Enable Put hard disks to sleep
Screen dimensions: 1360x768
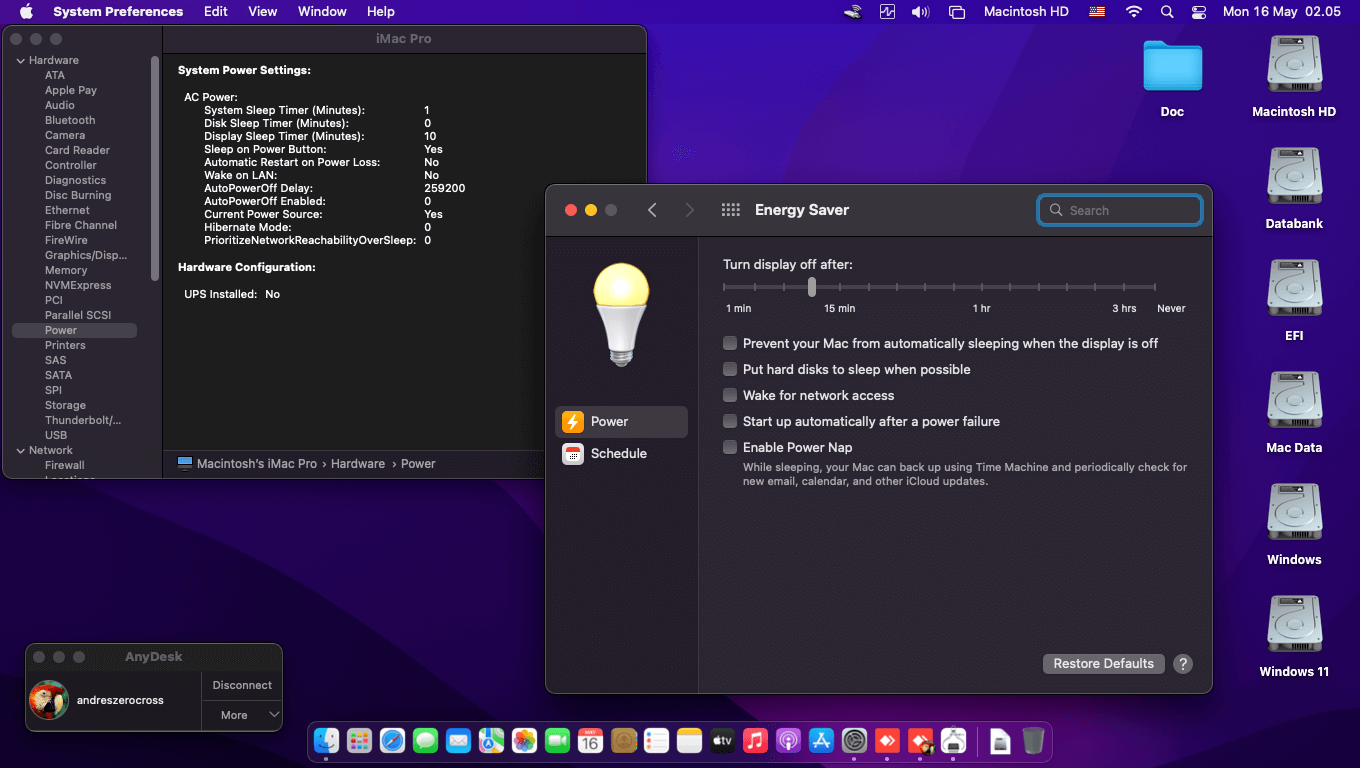[x=730, y=370]
